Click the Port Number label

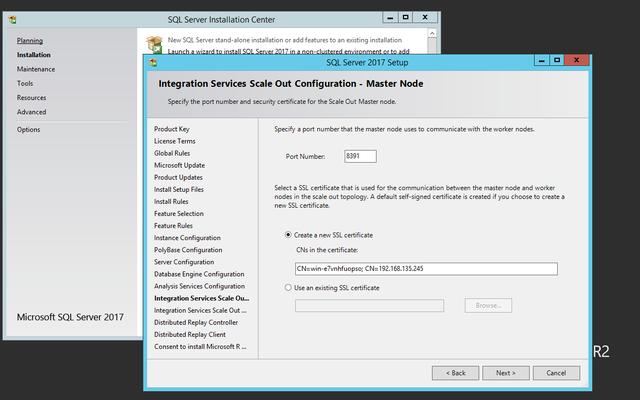tap(305, 156)
